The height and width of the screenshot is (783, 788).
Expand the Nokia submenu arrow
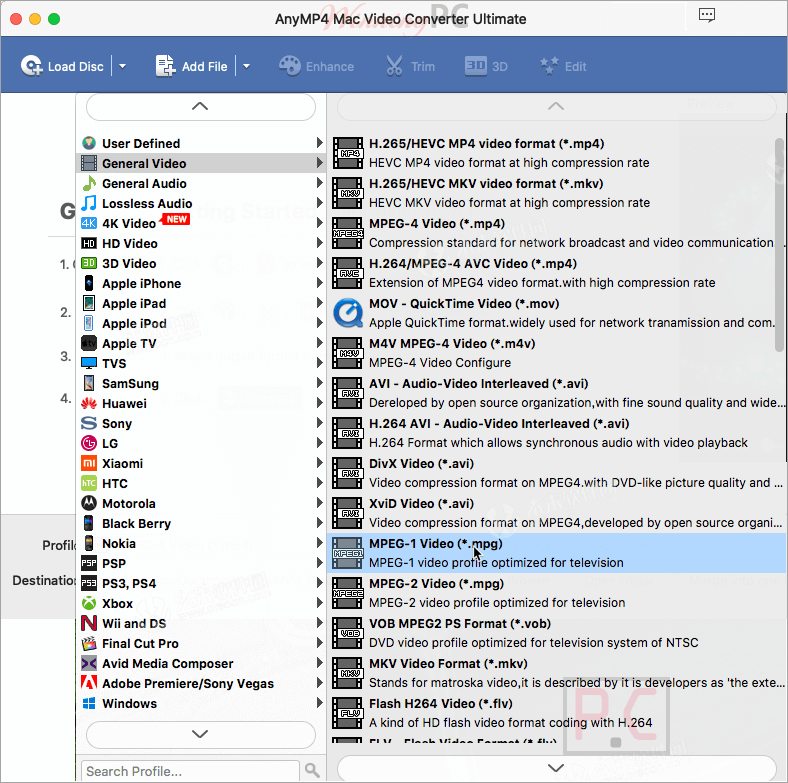point(319,543)
